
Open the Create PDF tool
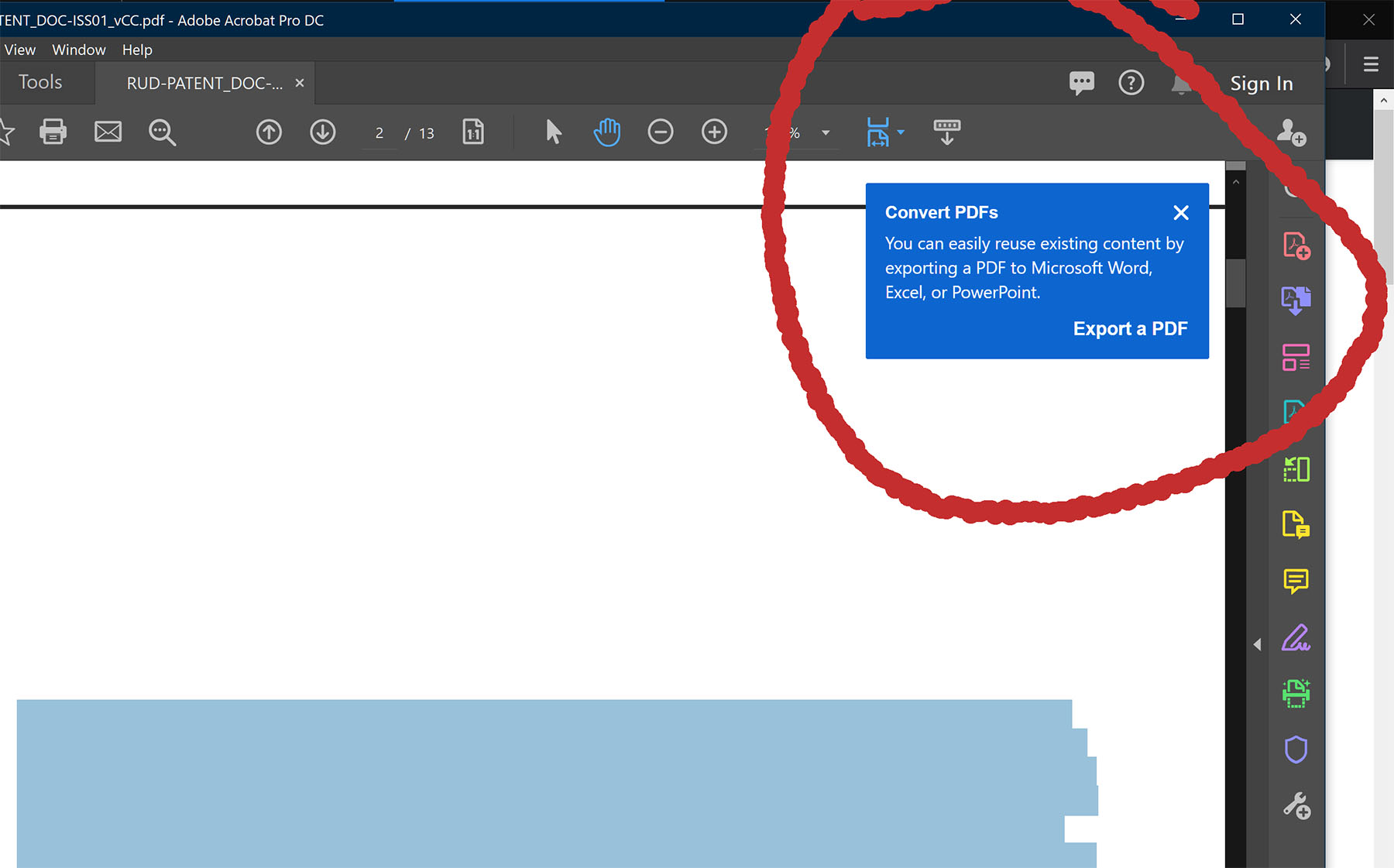pyautogui.click(x=1296, y=246)
